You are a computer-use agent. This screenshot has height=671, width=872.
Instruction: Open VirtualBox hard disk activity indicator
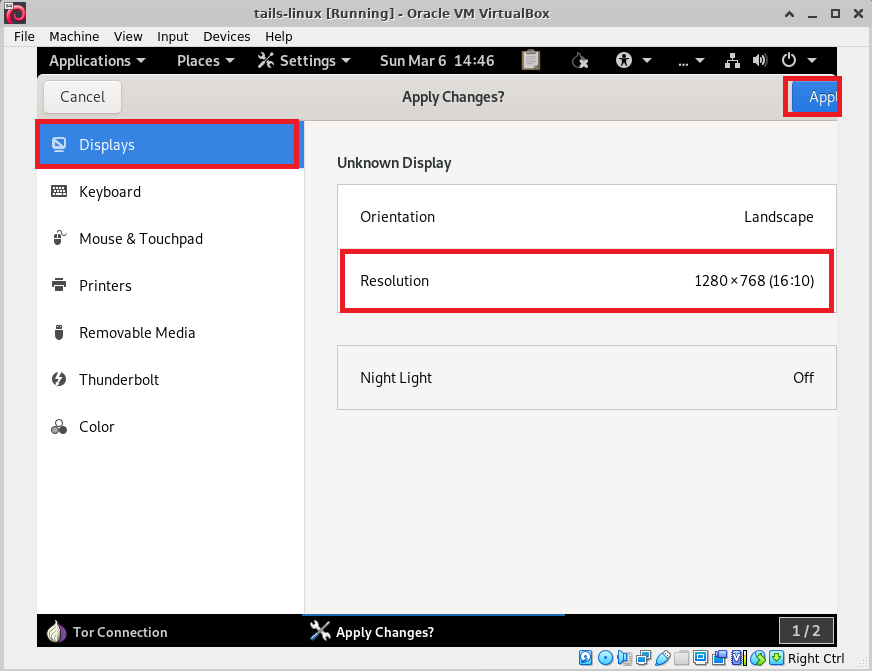pyautogui.click(x=586, y=658)
